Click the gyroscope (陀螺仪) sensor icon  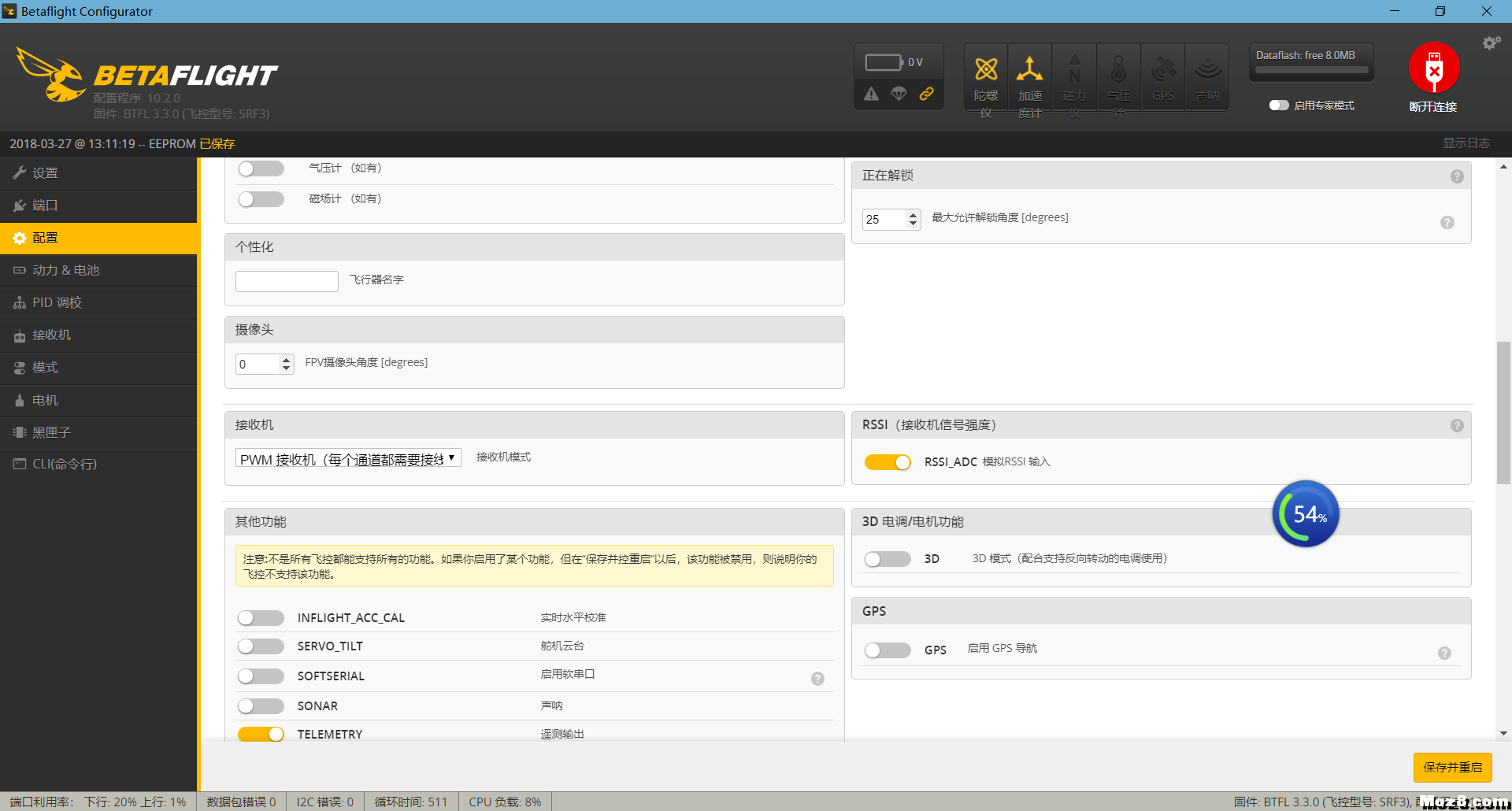coord(986,69)
